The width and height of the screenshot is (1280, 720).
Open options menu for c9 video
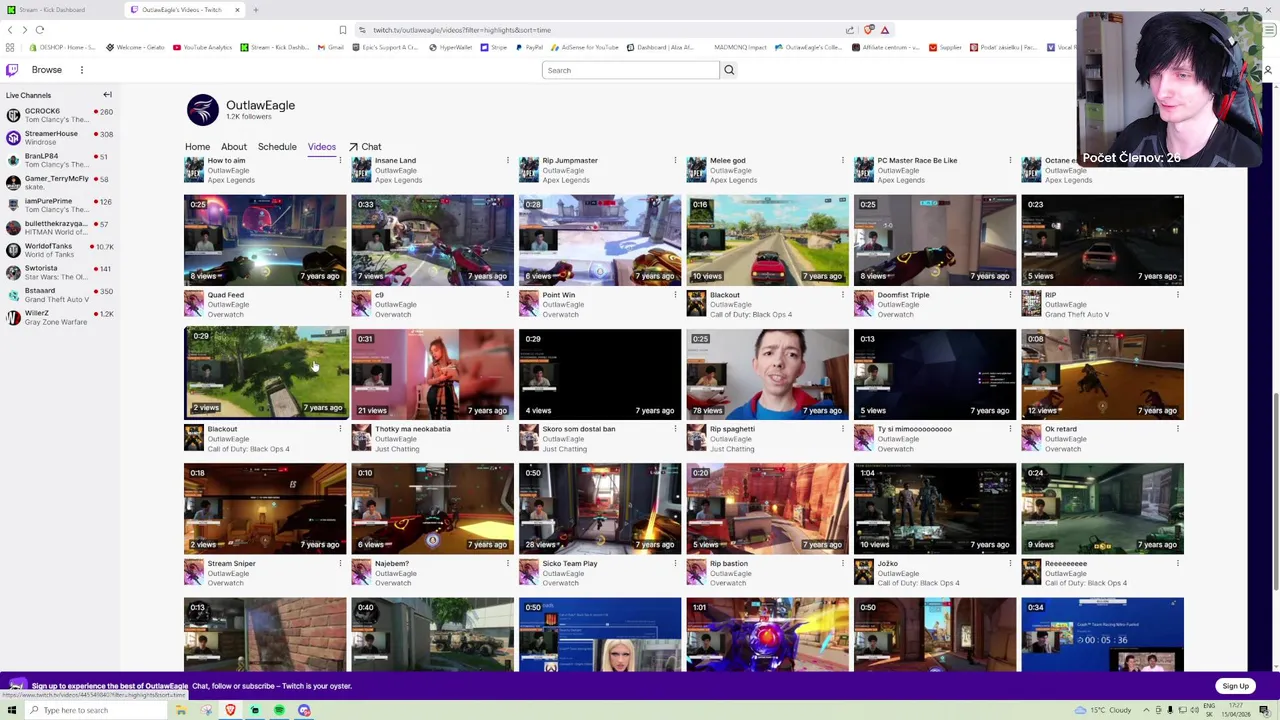tap(507, 295)
